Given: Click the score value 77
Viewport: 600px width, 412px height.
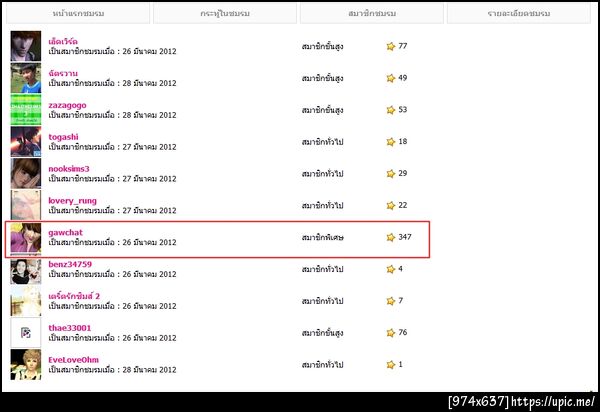Looking at the screenshot, I should tap(403, 46).
